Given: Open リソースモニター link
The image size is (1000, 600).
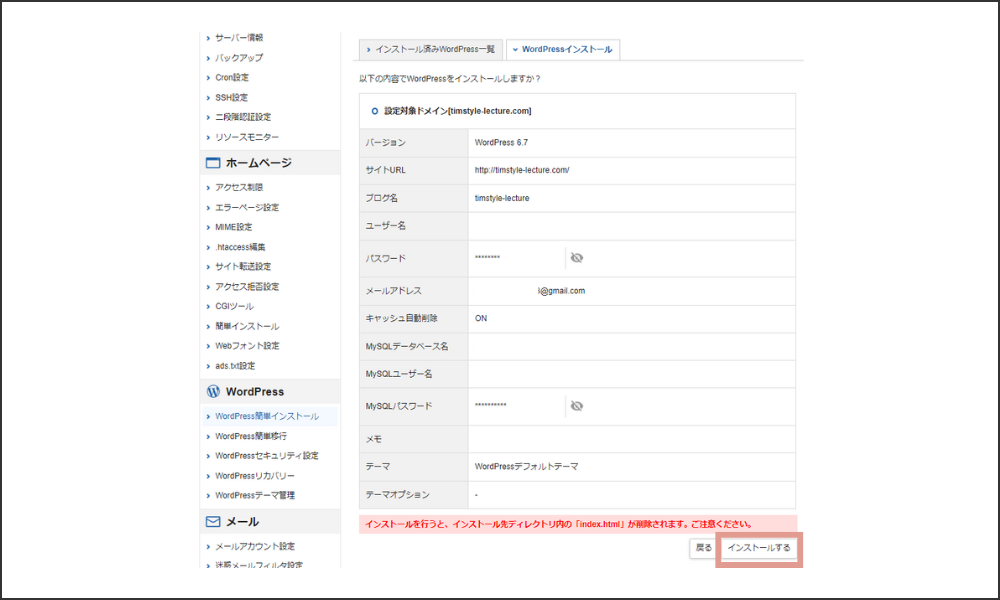Looking at the screenshot, I should 247,137.
